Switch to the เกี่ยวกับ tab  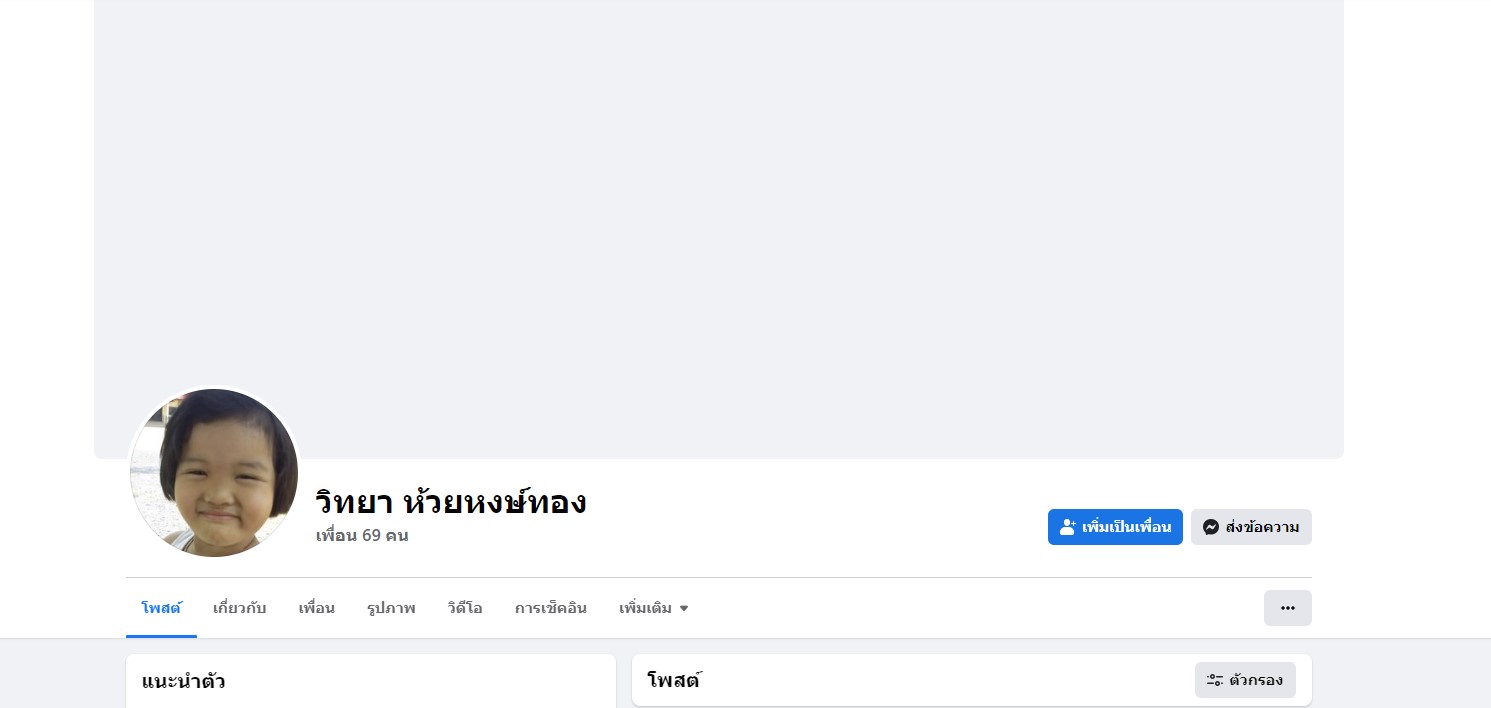[x=240, y=608]
